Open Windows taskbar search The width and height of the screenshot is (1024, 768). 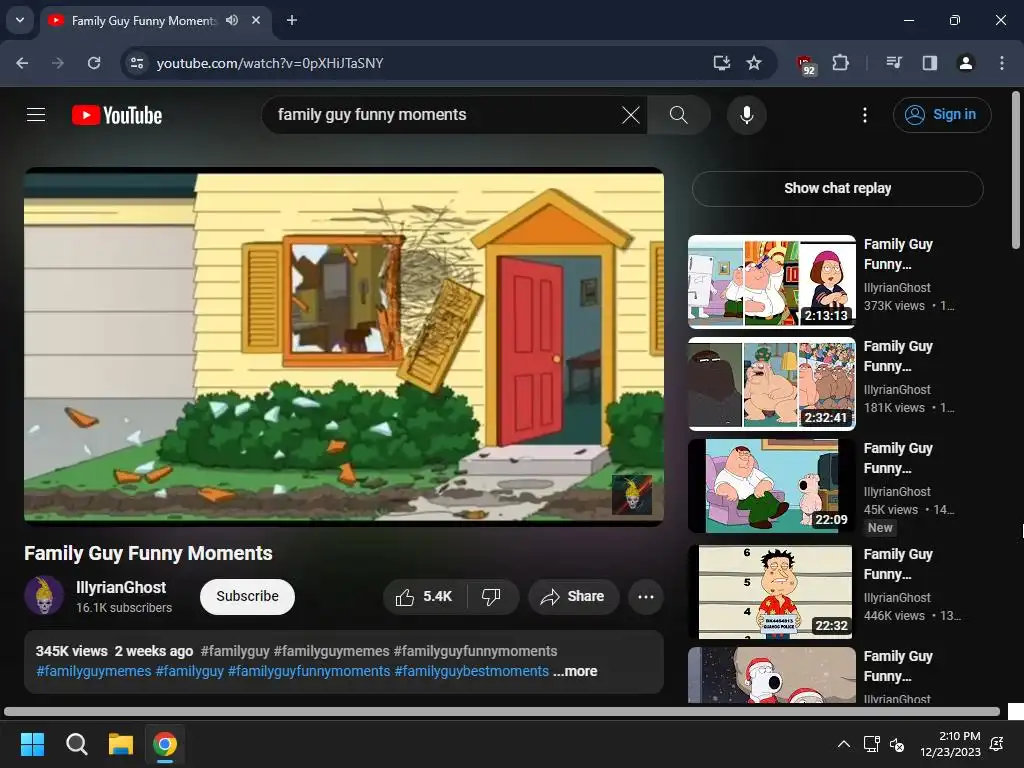pyautogui.click(x=76, y=744)
